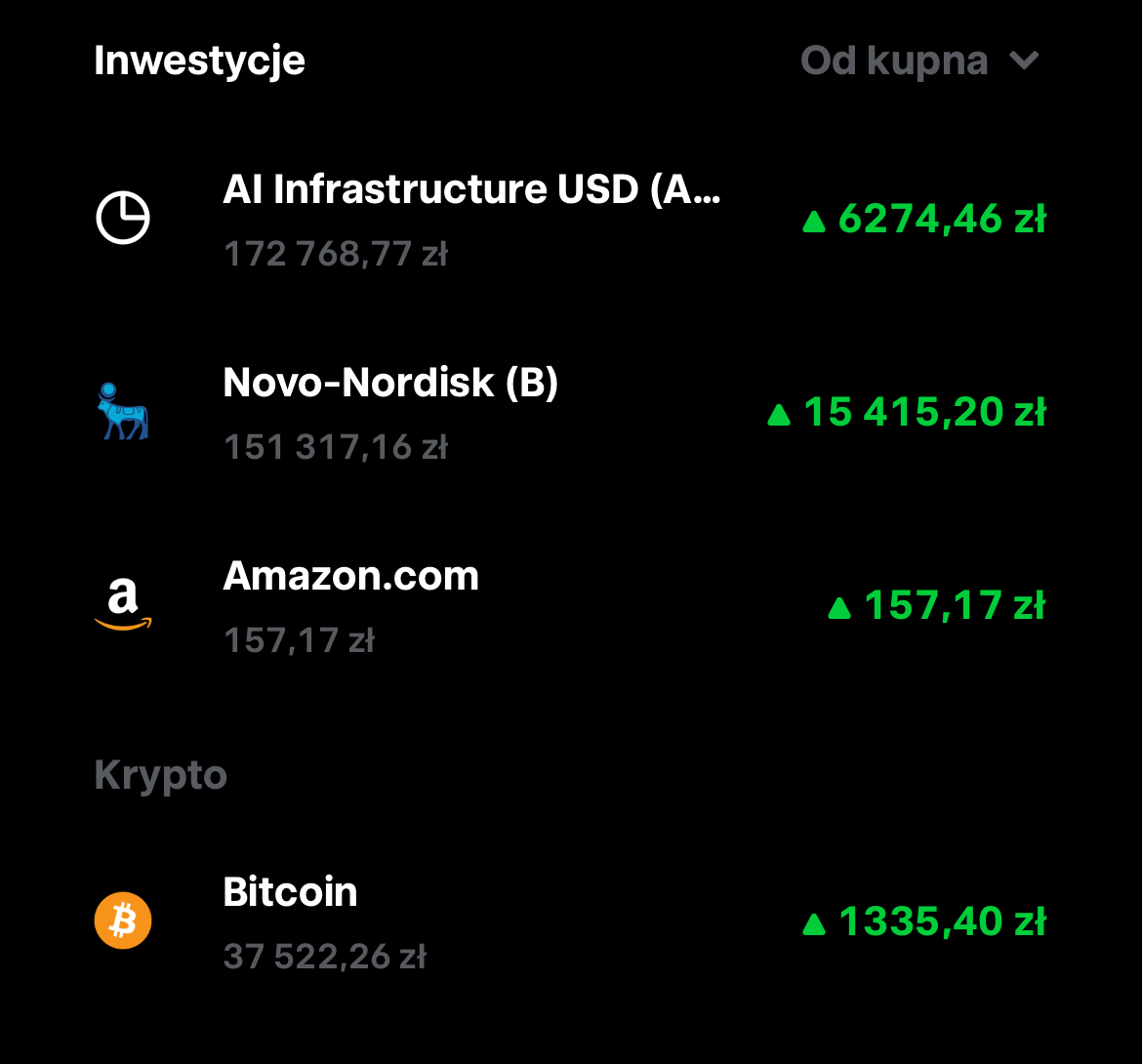Click the Inwestycje section heading

click(199, 61)
